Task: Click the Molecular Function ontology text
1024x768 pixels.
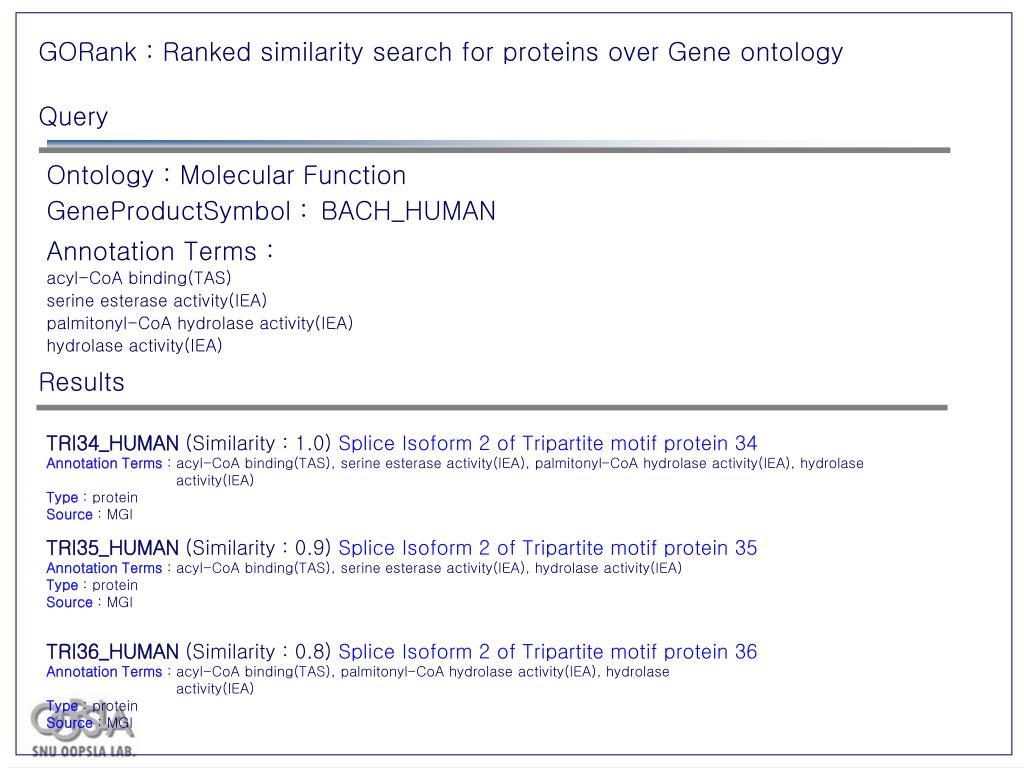Action: [x=293, y=176]
